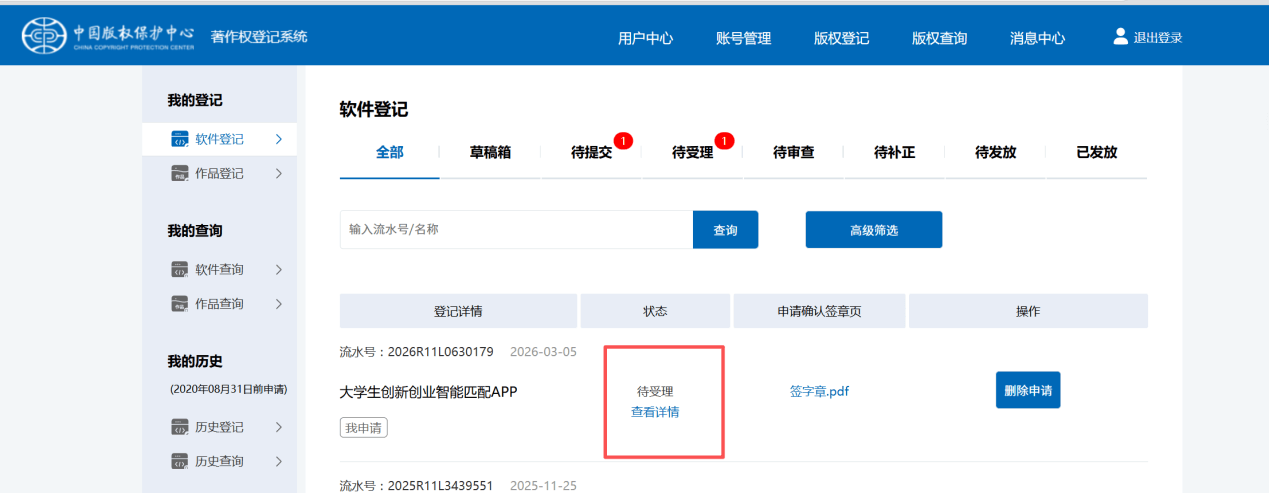1269x493 pixels.
Task: Expand the 历史登记 chevron arrow
Action: click(279, 427)
